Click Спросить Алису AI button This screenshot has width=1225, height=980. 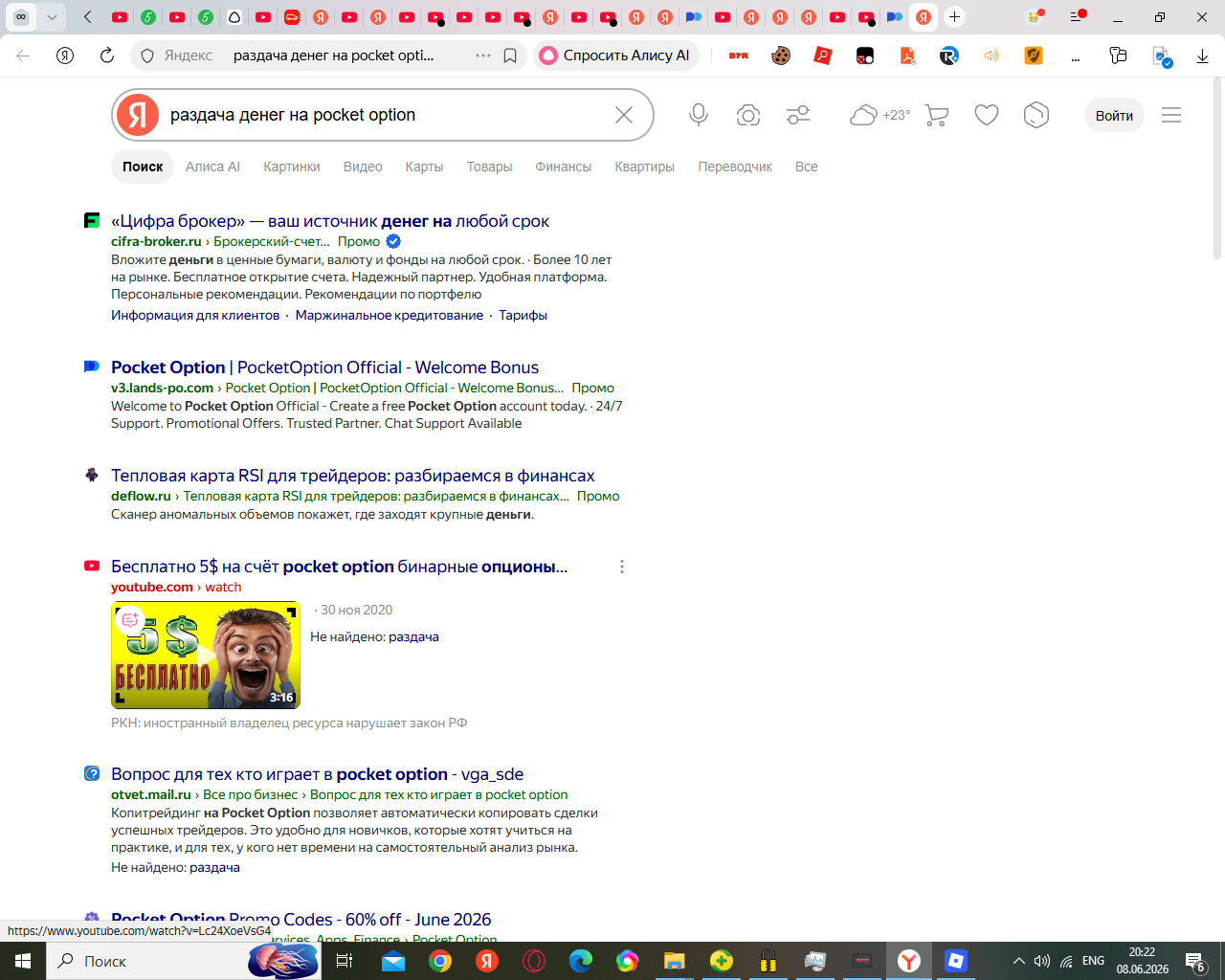point(617,56)
